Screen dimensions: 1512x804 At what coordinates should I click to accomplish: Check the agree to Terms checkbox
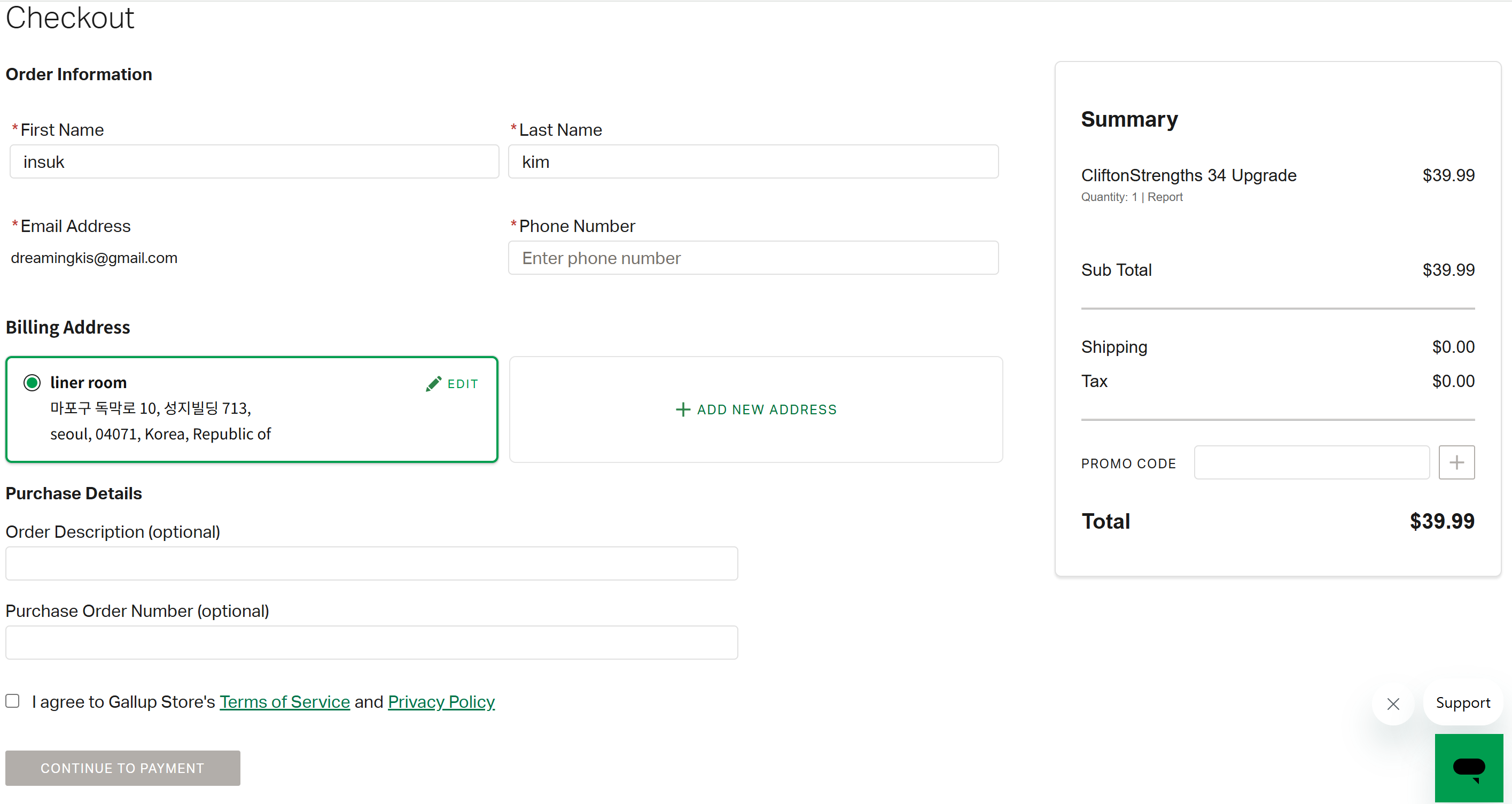coord(12,701)
